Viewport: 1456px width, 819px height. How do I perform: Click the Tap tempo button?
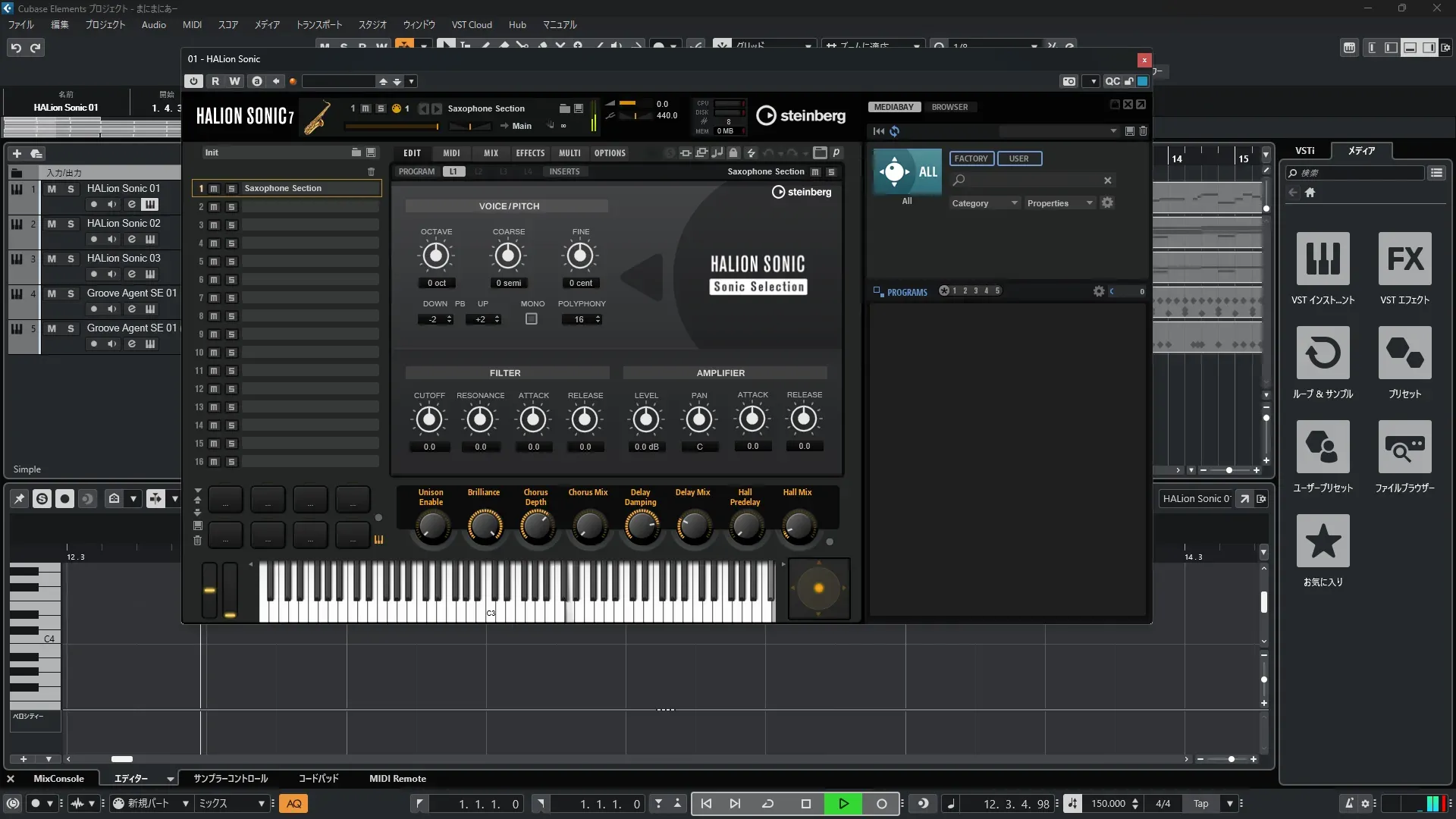tap(1200, 804)
